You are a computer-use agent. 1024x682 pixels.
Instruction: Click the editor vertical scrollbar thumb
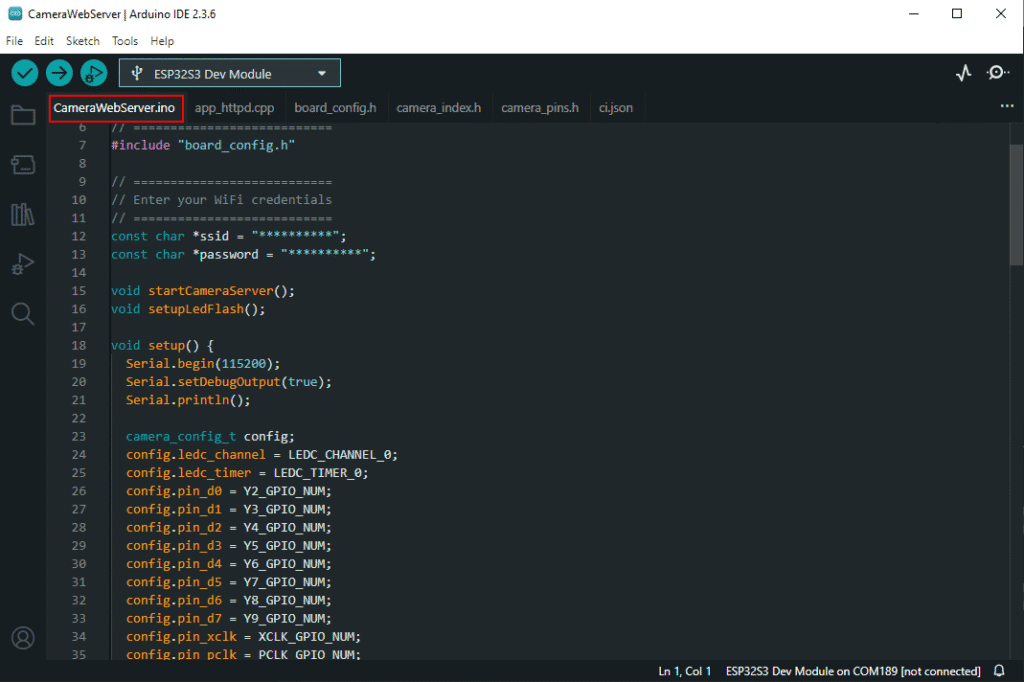(x=1016, y=204)
